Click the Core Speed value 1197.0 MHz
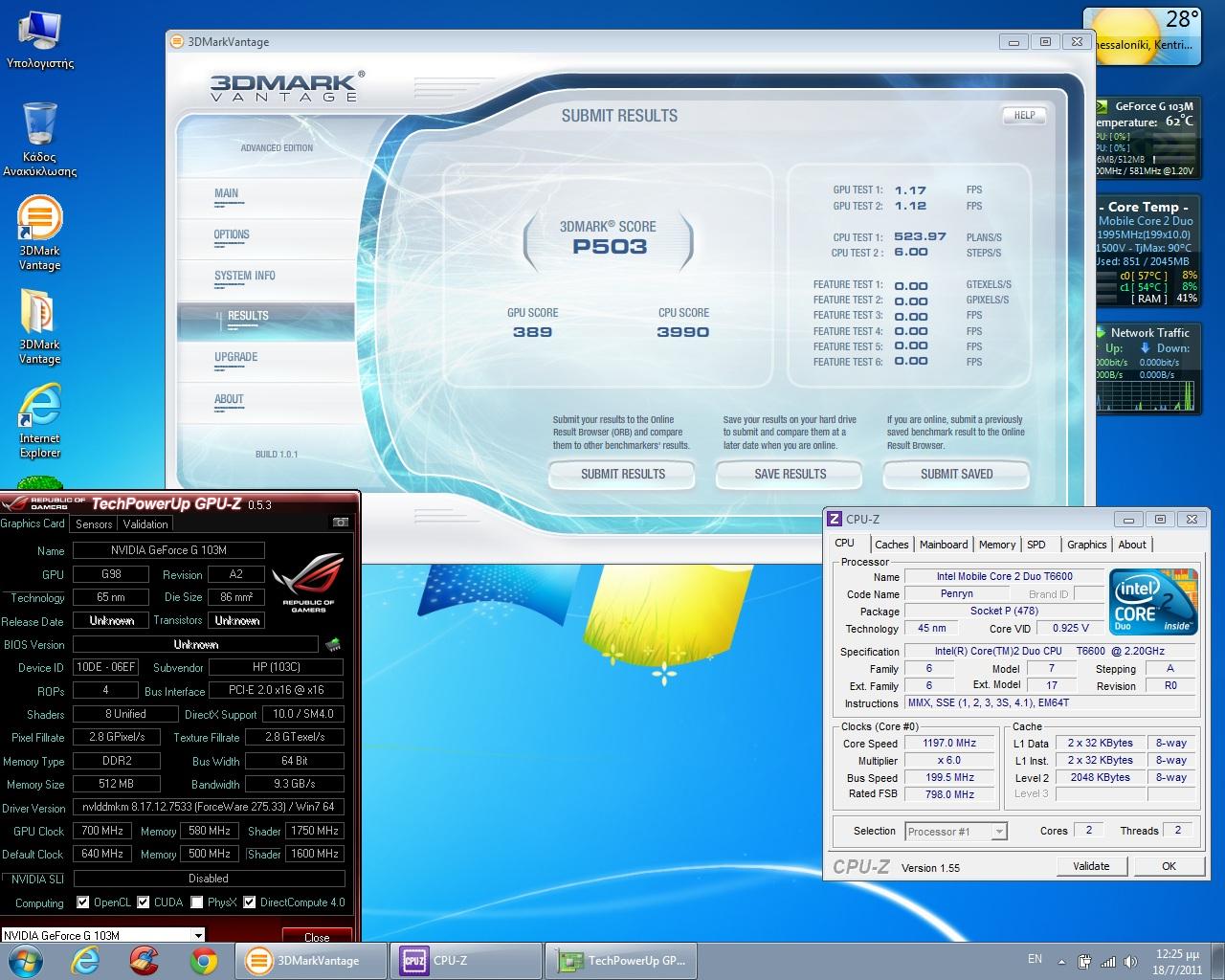The width and height of the screenshot is (1225, 980). [949, 743]
